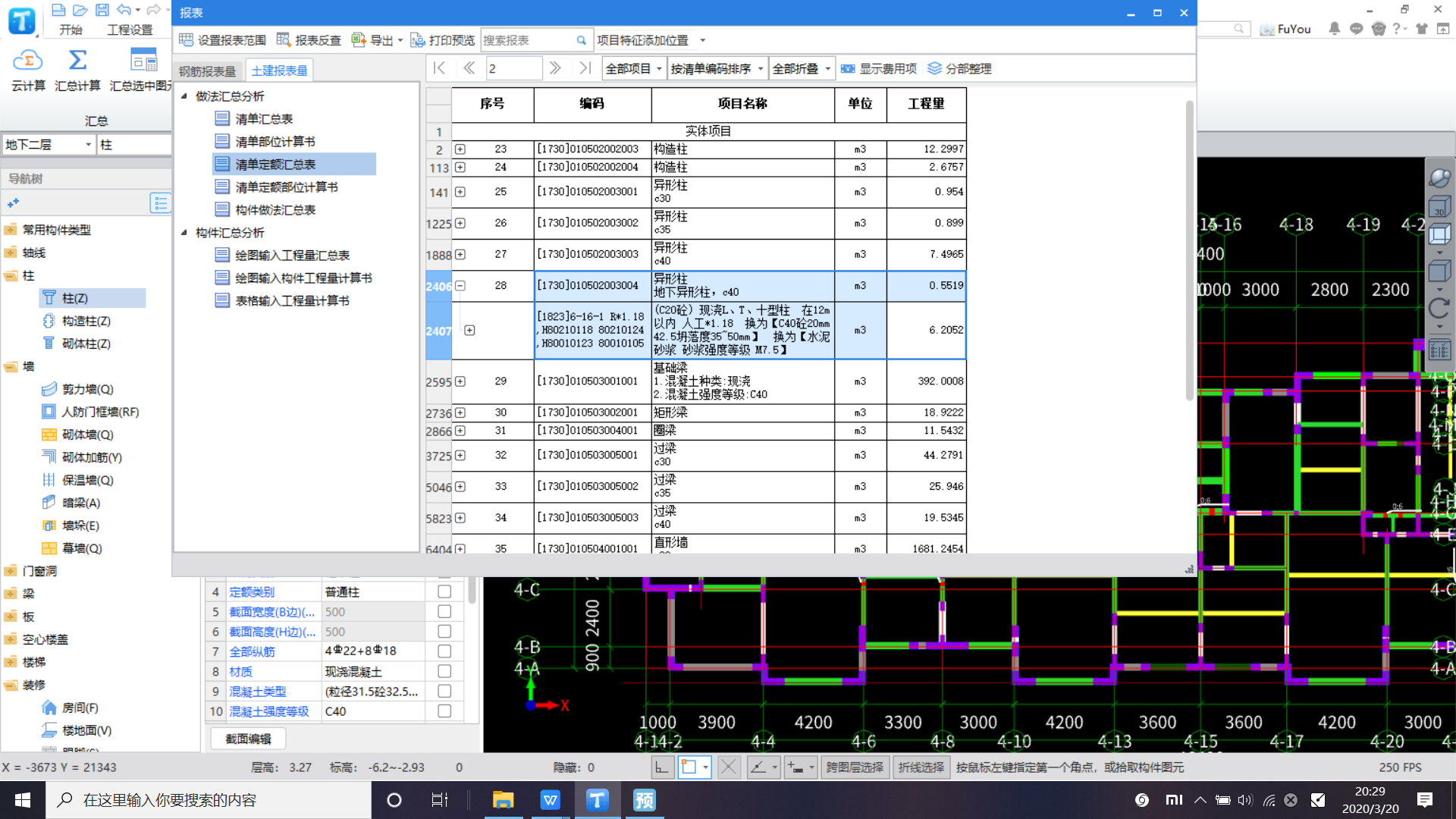Select 构造柱(Z) in navigation tree
The image size is (1456, 819).
pos(86,322)
